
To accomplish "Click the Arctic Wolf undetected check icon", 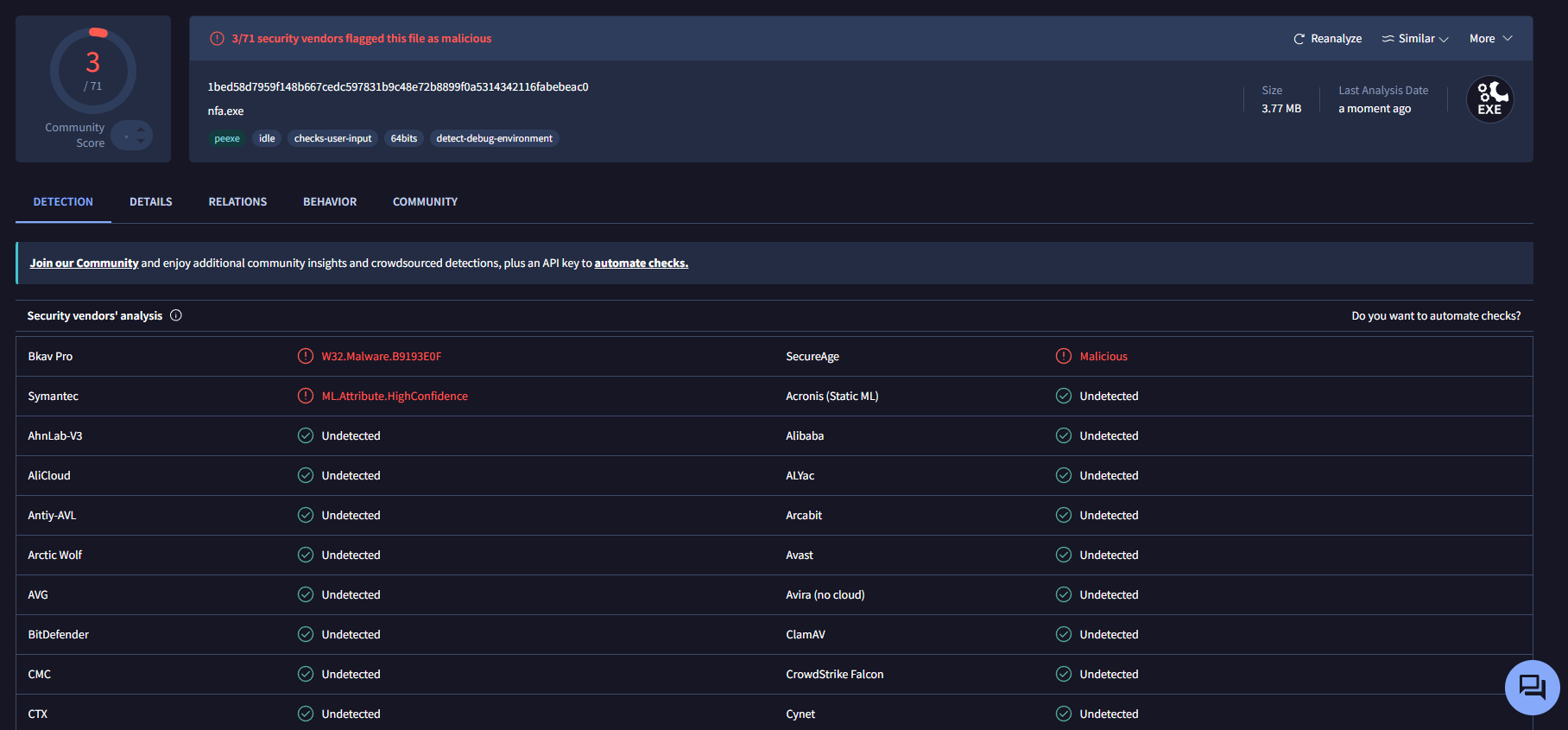I will [306, 555].
